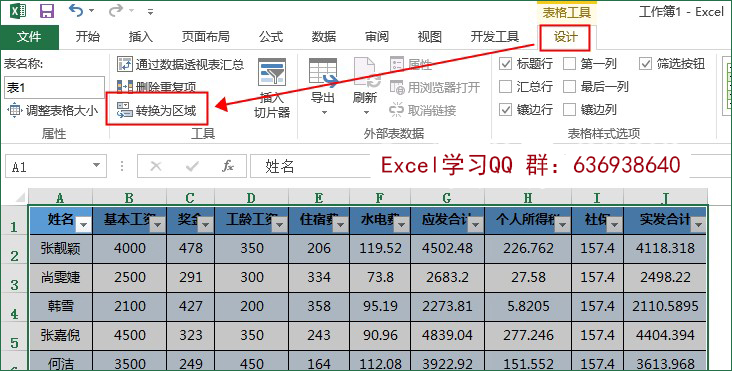This screenshot has height=371, width=732.
Task: Expand the 刷新 dropdown arrow
Action: coord(366,112)
